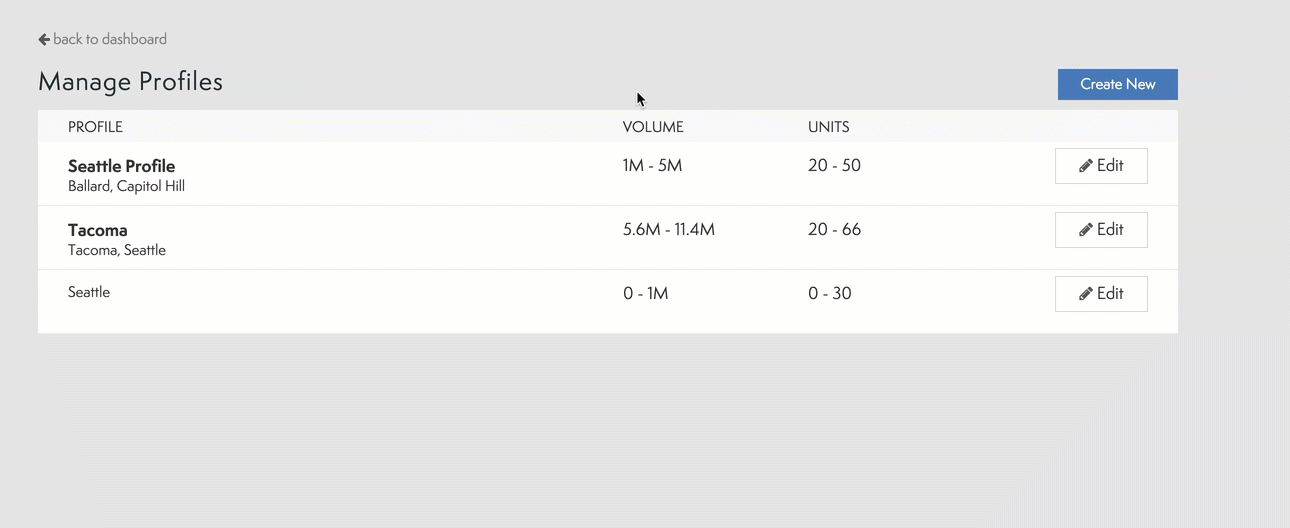Screen dimensions: 1290x528
Task: Click the Tacoma, Seattle subtitle text
Action: 117,250
